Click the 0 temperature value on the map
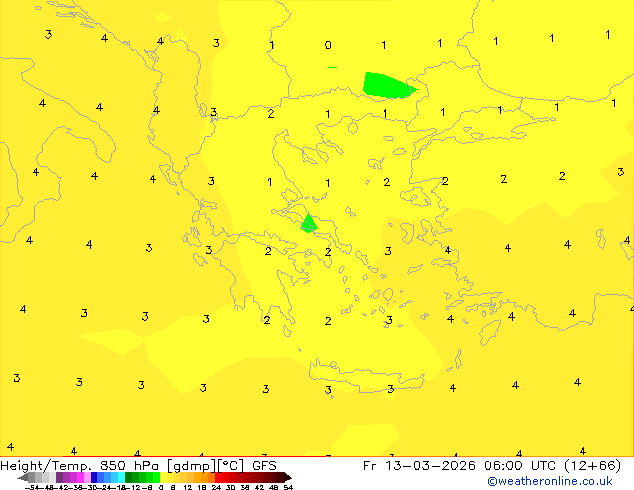Screen dimensions: 634x490 click(328, 45)
